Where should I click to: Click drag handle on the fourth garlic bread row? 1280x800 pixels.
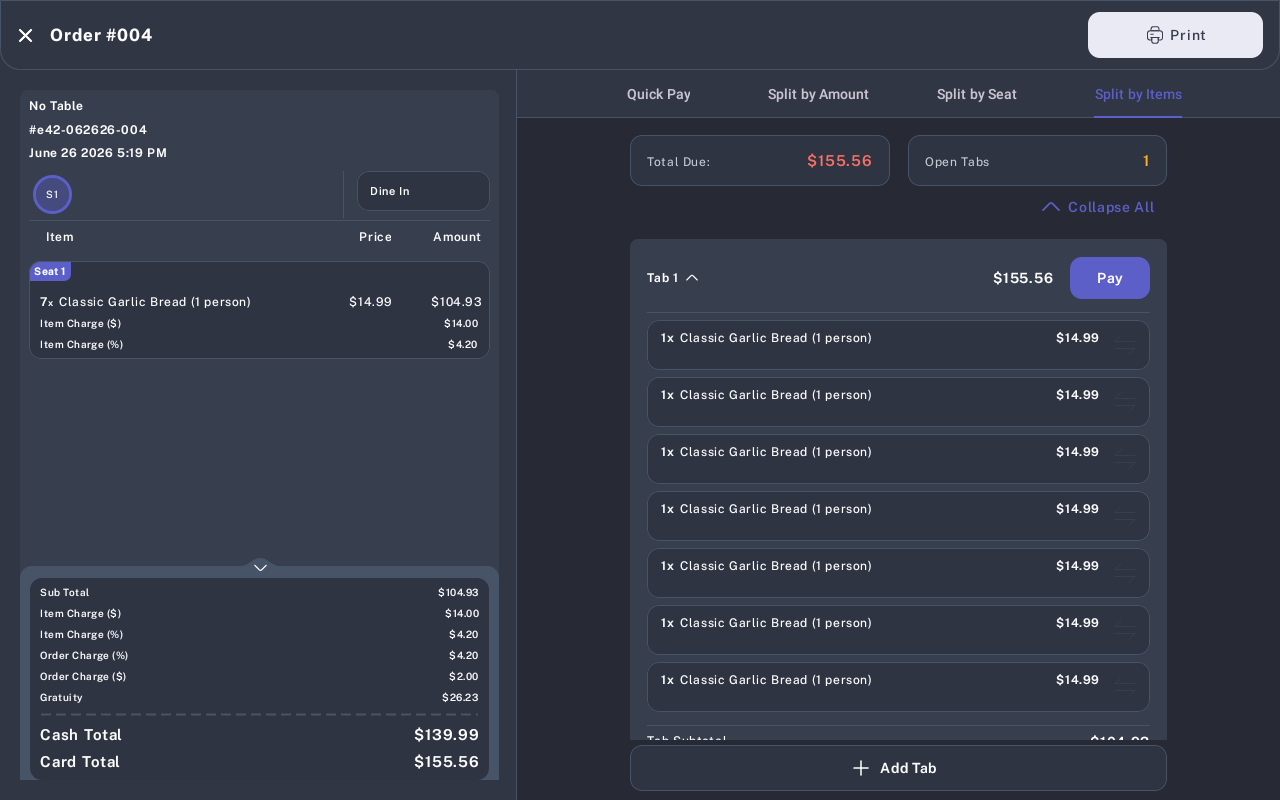click(1125, 516)
